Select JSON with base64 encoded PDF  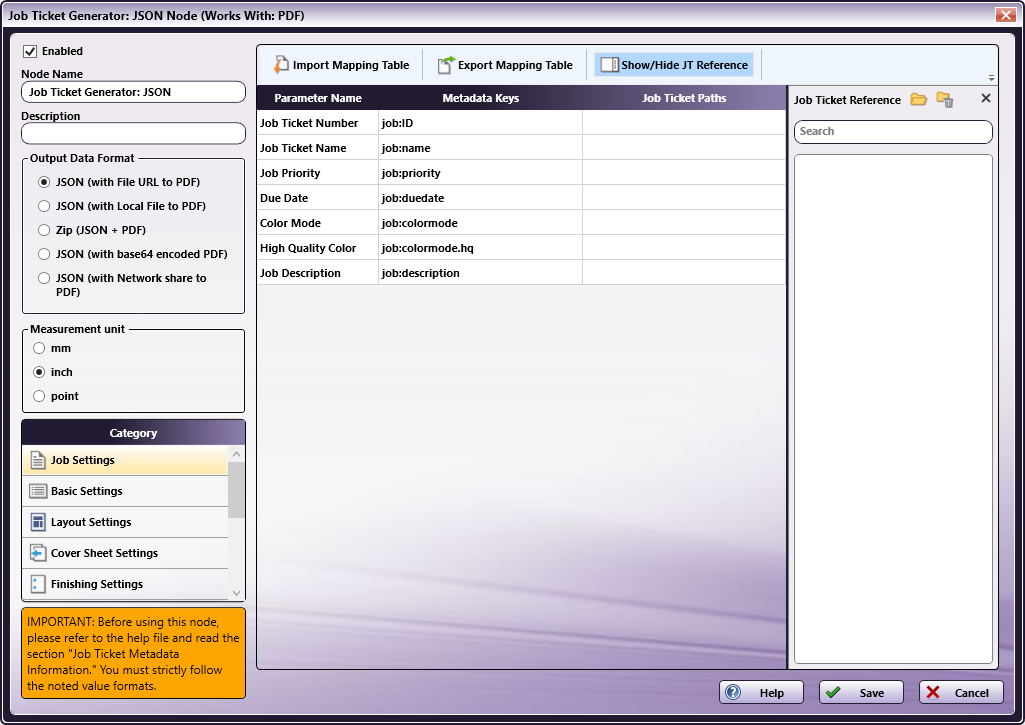tap(44, 254)
